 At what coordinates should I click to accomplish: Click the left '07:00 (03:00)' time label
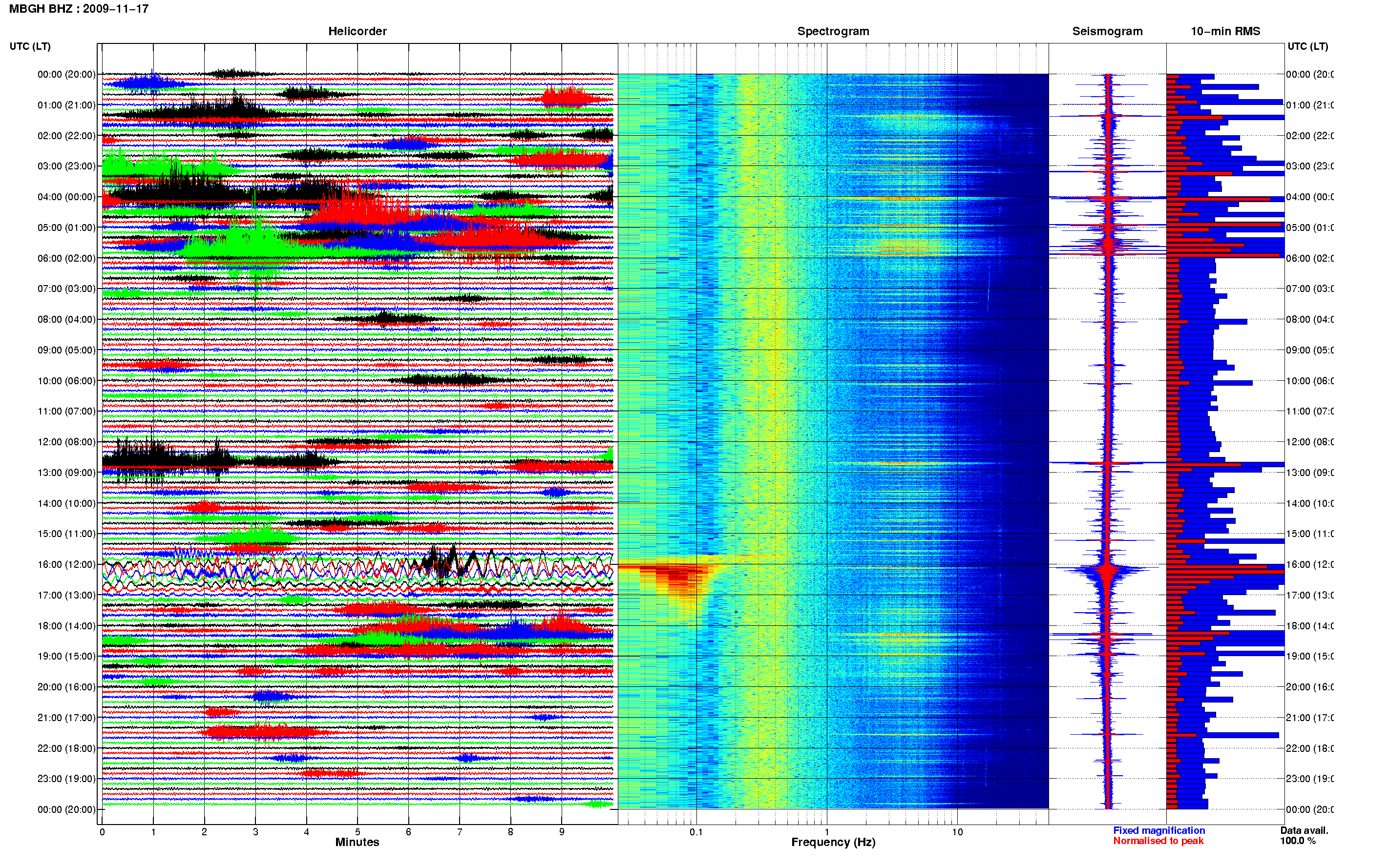pyautogui.click(x=66, y=288)
